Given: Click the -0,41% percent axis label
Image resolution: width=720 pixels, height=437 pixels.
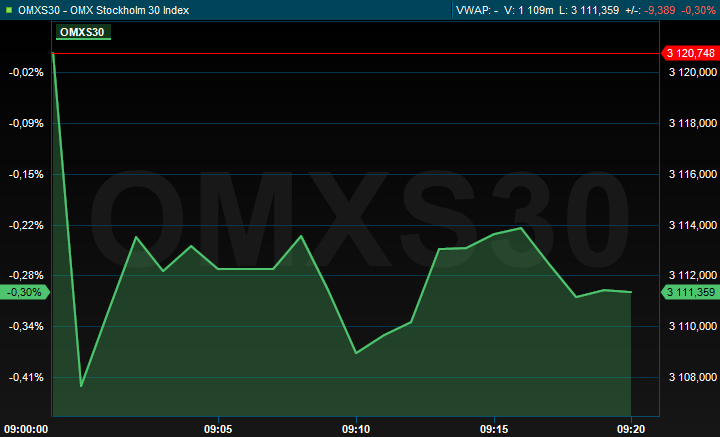Looking at the screenshot, I should tap(25, 378).
